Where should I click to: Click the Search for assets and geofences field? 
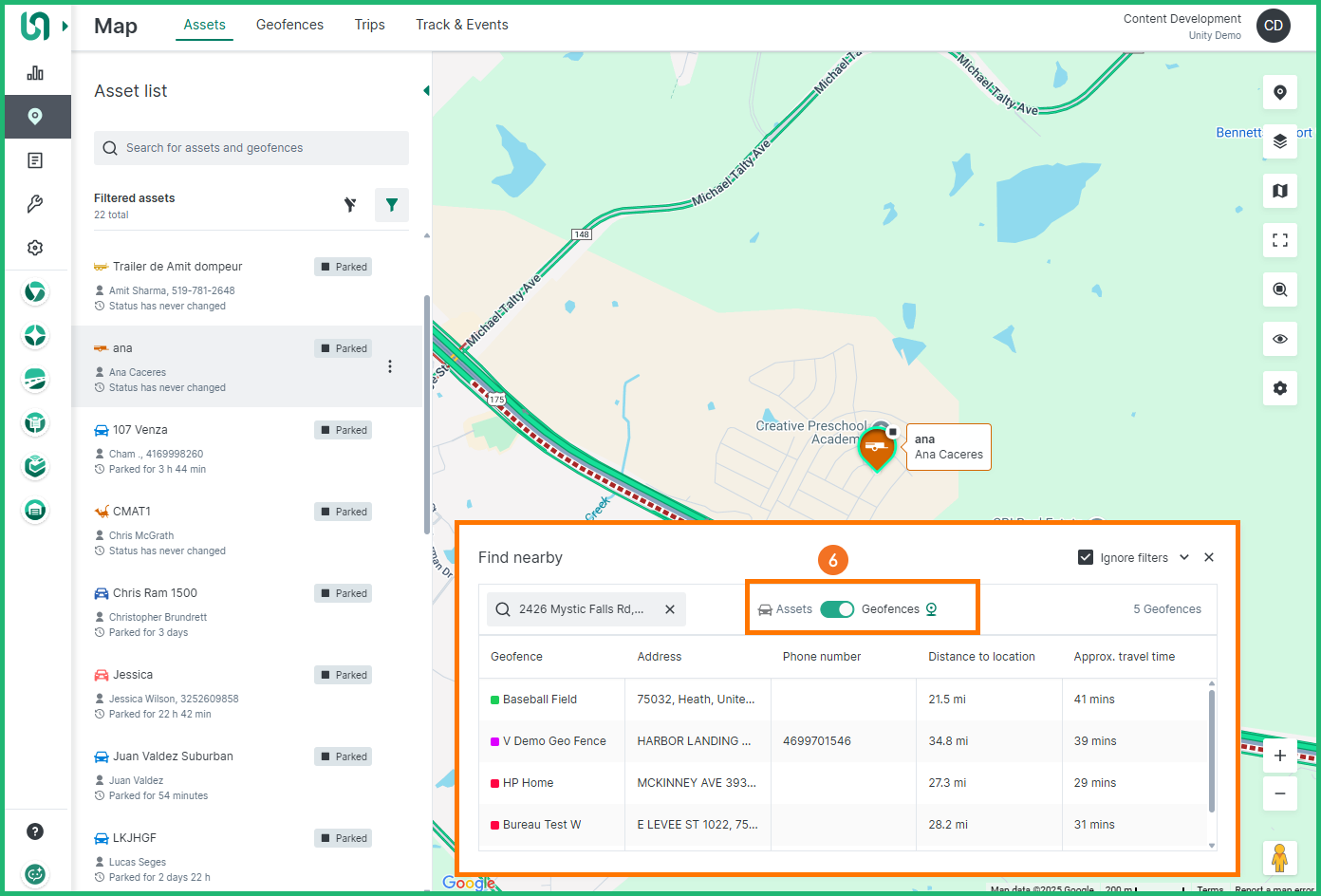click(251, 148)
